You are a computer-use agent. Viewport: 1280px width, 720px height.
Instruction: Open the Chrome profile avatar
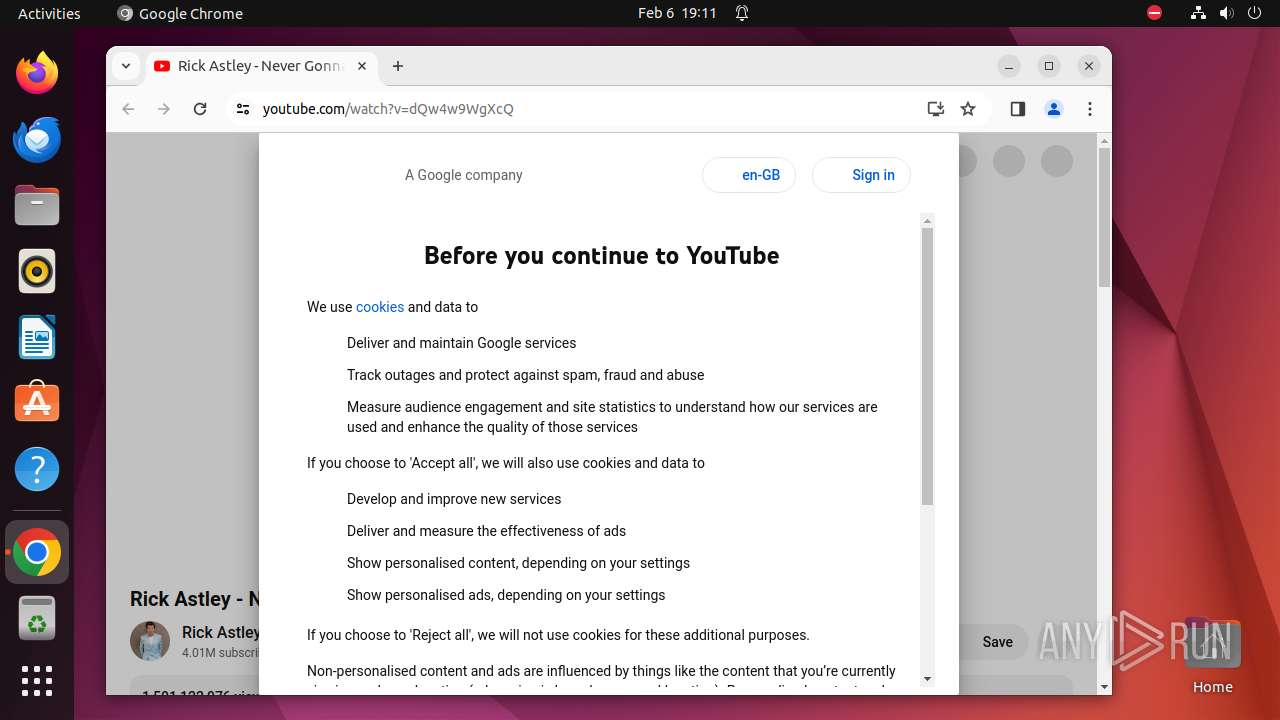[x=1054, y=109]
